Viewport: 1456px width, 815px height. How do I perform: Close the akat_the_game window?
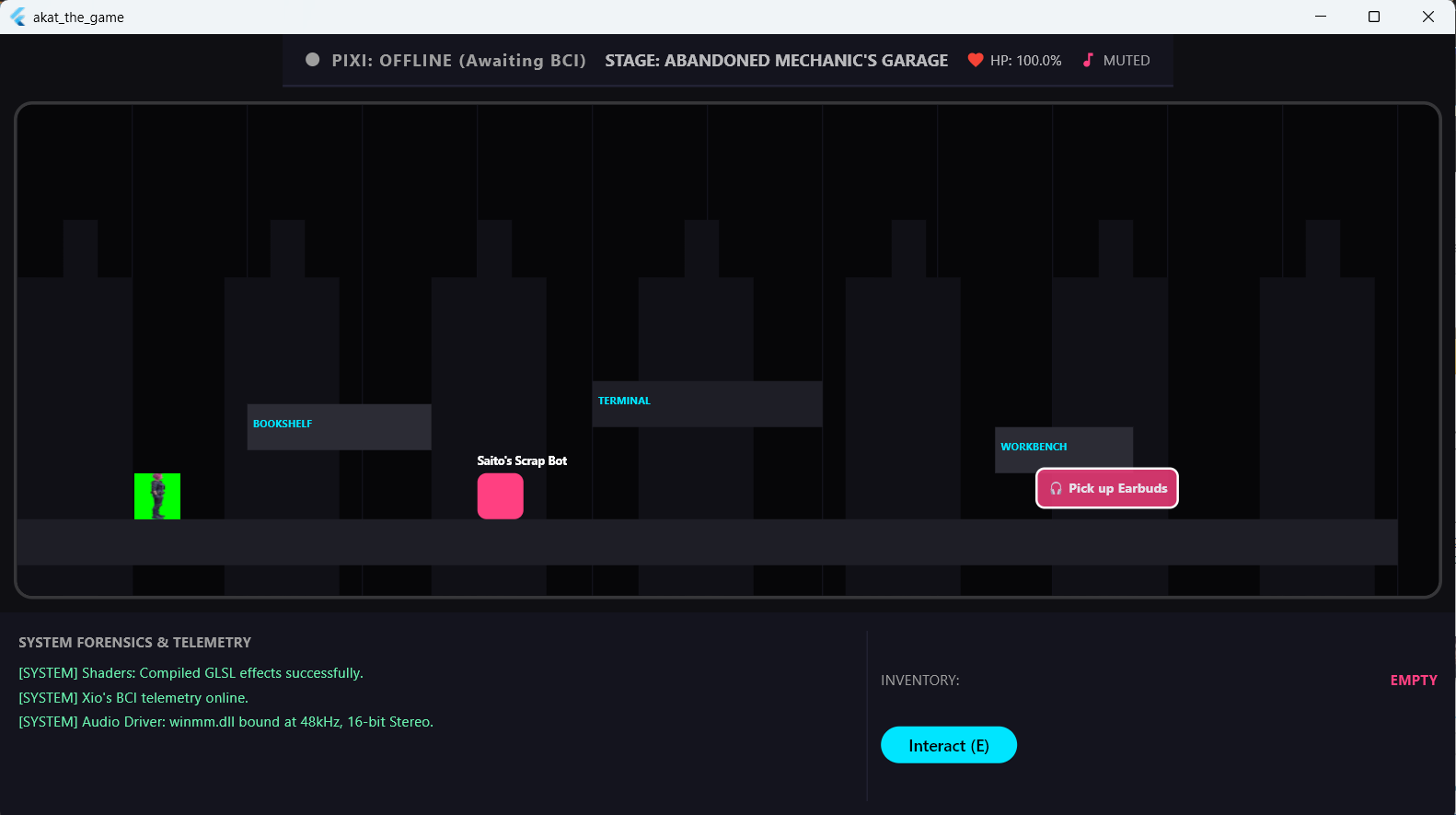point(1428,17)
